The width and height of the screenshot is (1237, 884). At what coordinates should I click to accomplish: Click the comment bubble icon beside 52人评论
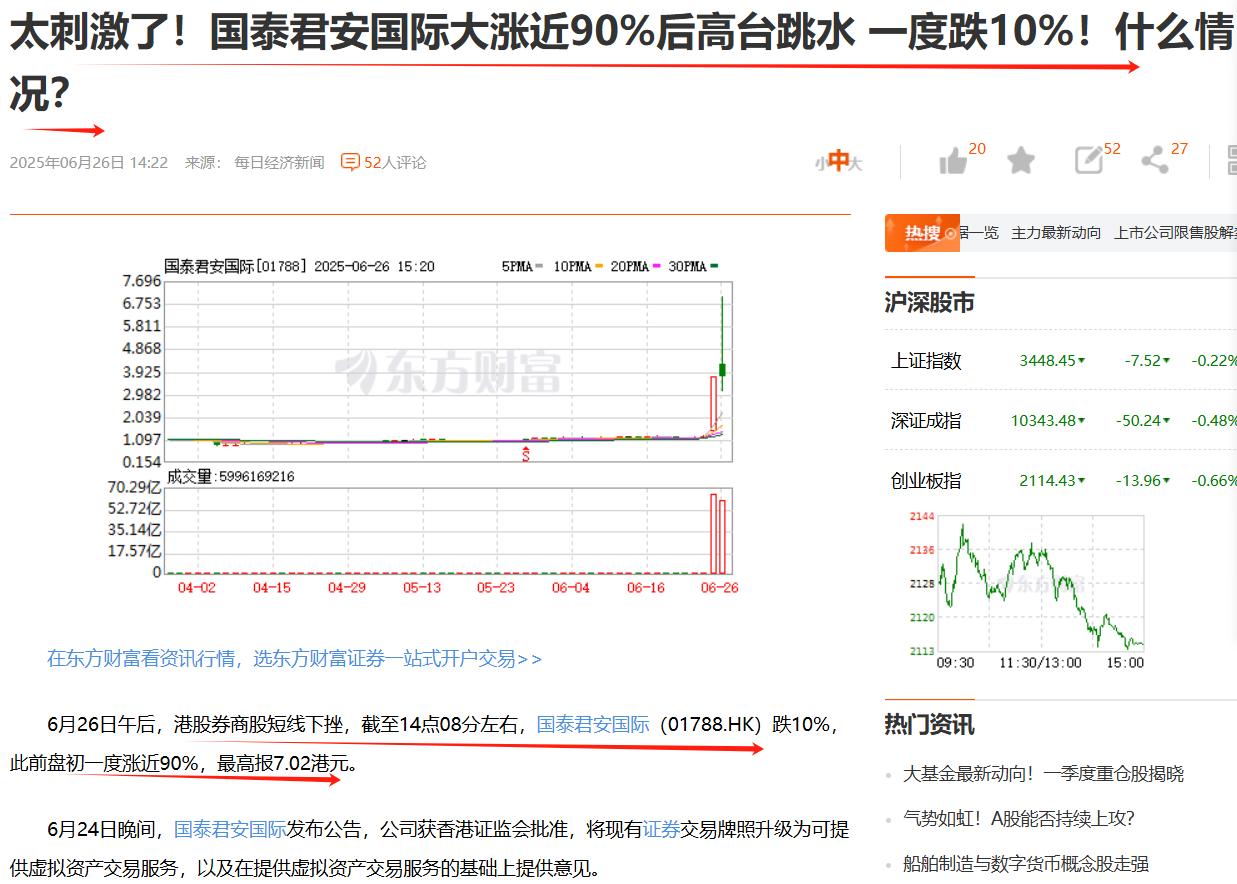tap(350, 162)
